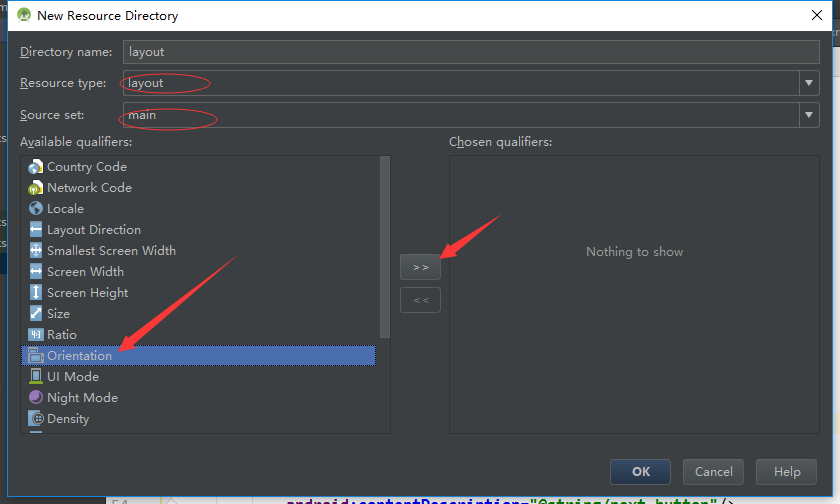
Task: Confirm with the OK button
Action: pyautogui.click(x=640, y=472)
